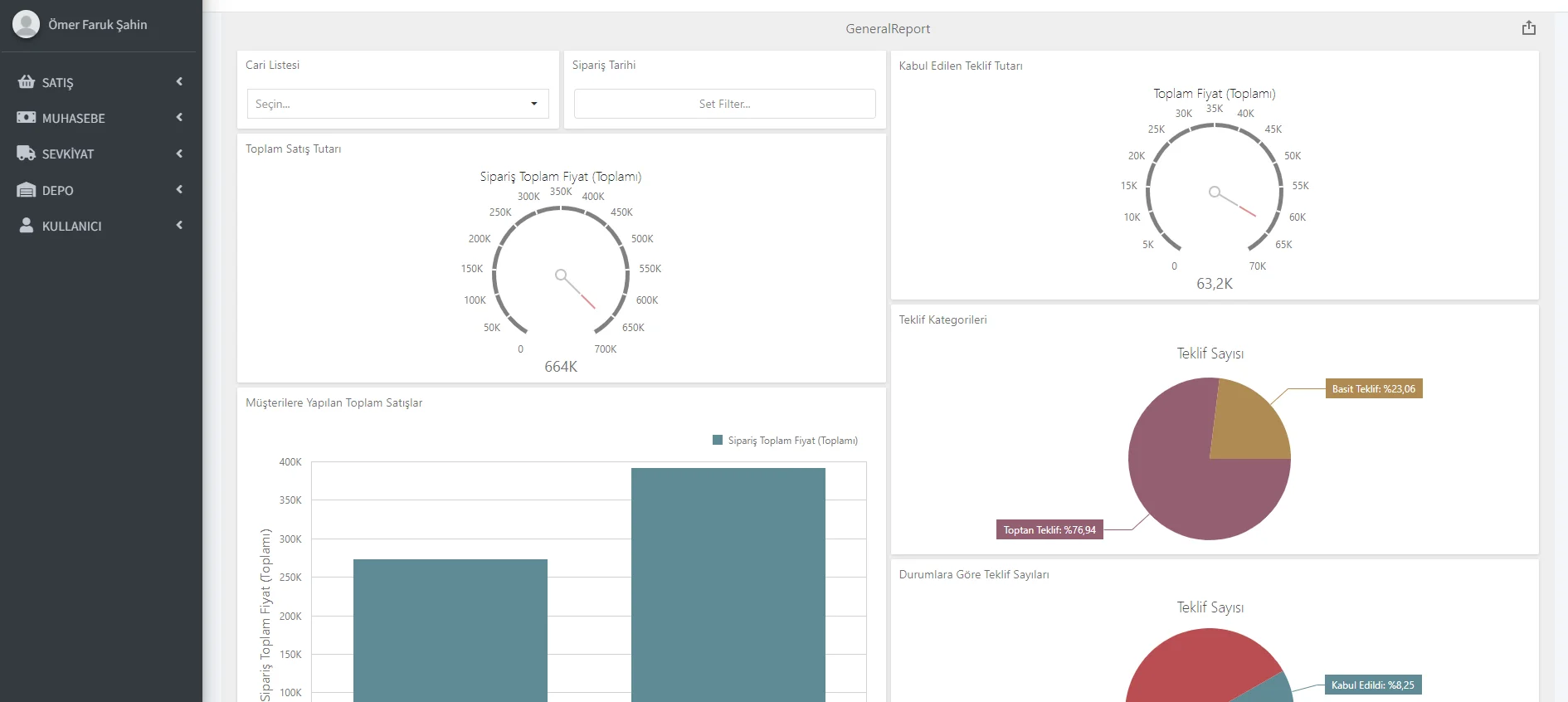Click the Müşterilere Yapılan Toplam Satışlar title

coord(334,403)
